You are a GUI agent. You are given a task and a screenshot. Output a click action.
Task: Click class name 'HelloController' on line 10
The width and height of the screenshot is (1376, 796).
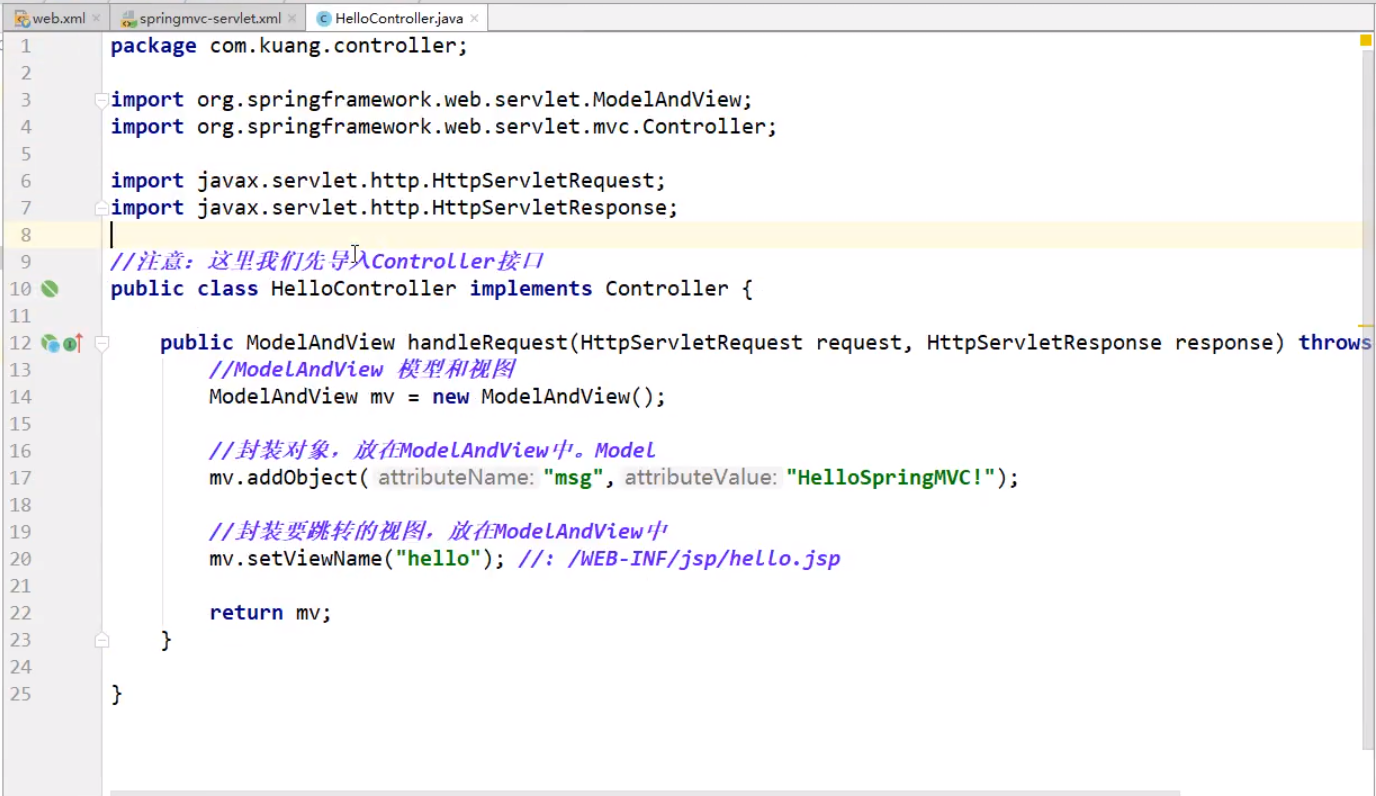point(364,289)
